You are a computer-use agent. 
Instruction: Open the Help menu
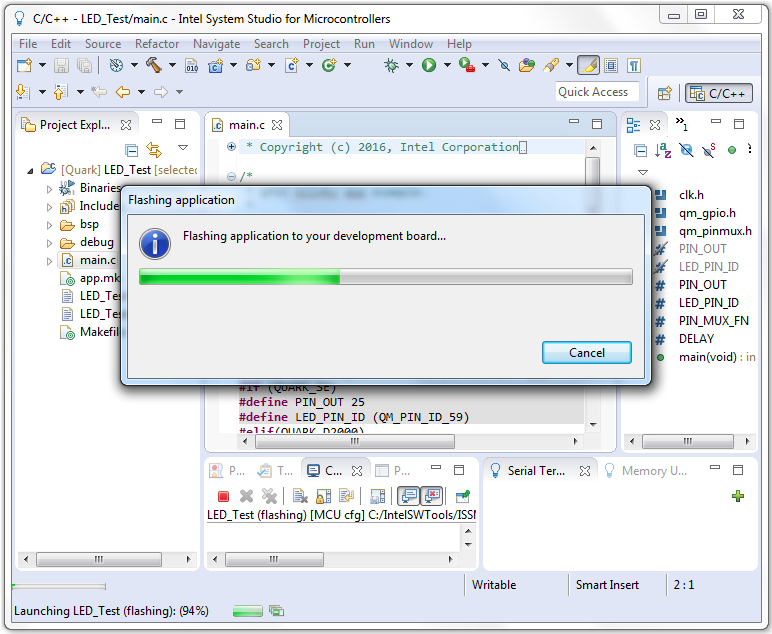459,44
